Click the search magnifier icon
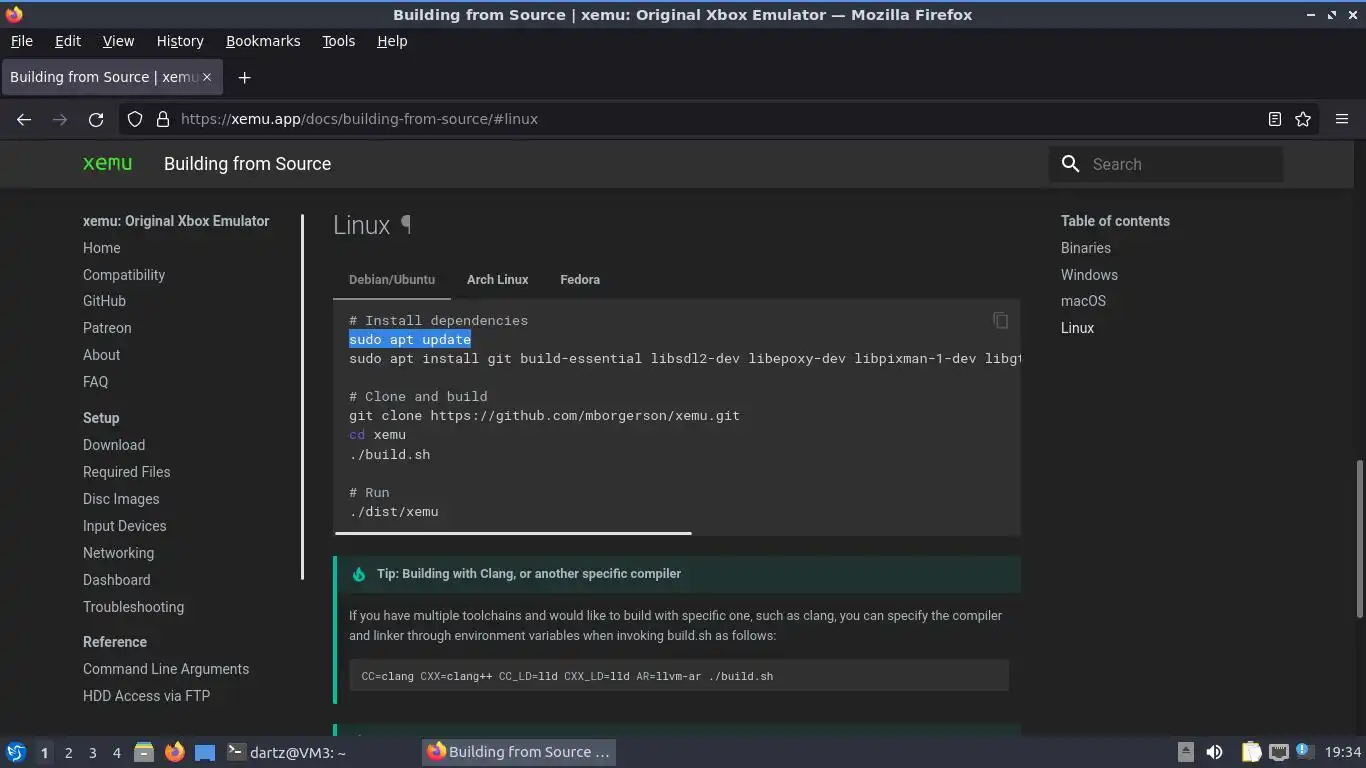 [x=1070, y=164]
